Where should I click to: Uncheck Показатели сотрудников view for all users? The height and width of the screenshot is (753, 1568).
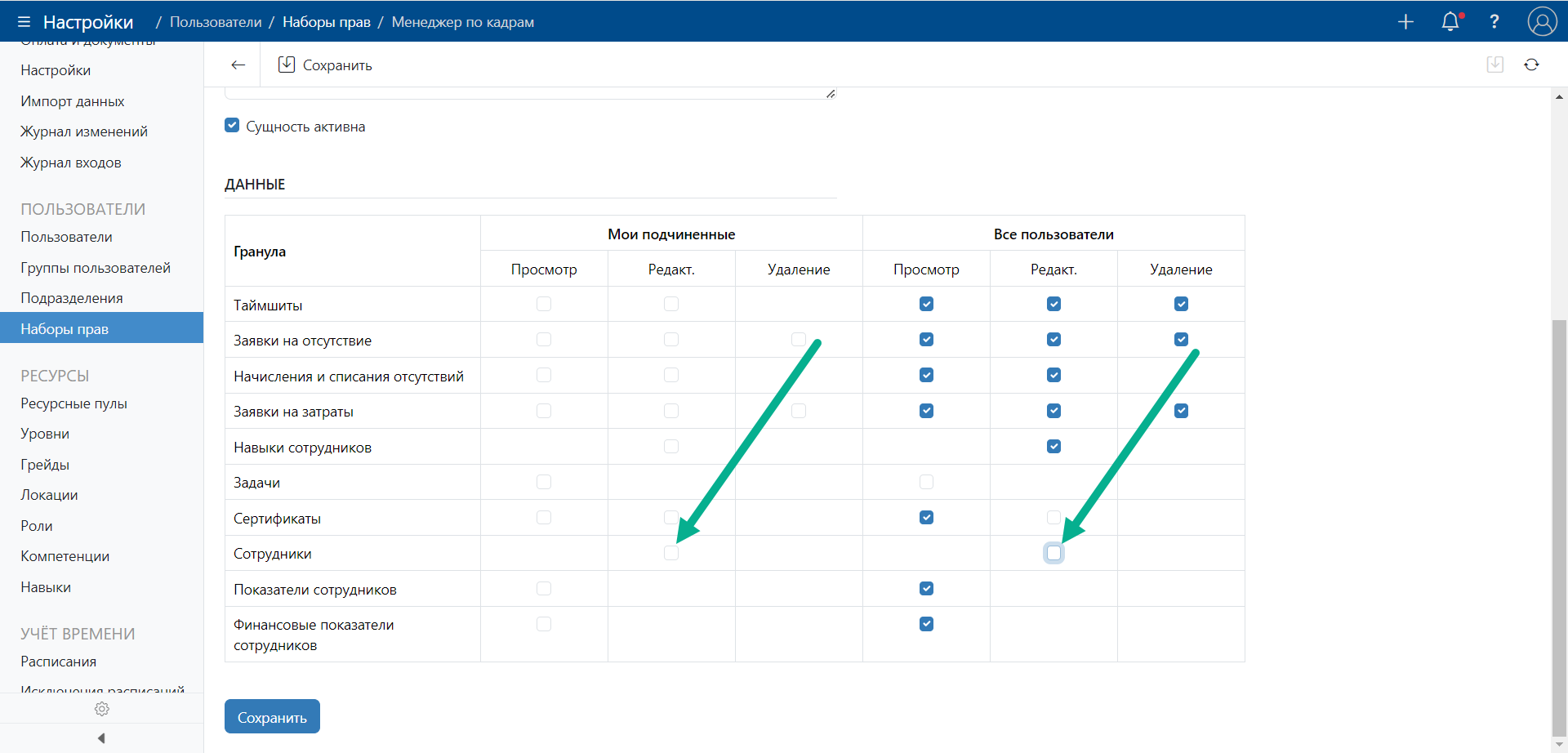(x=926, y=588)
